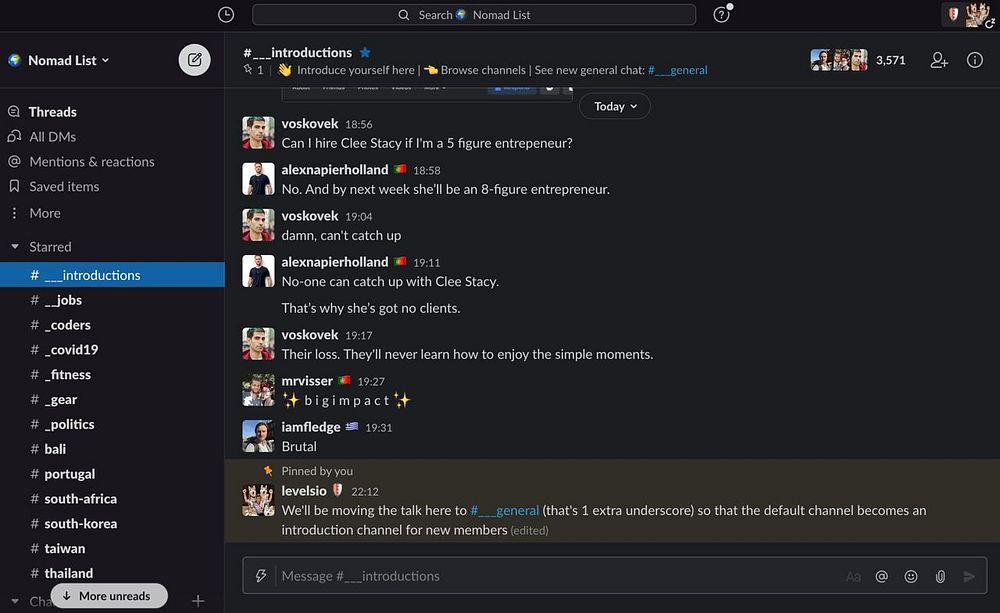This screenshot has width=1000, height=613.
Task: Open the history clock icon
Action: [x=226, y=15]
